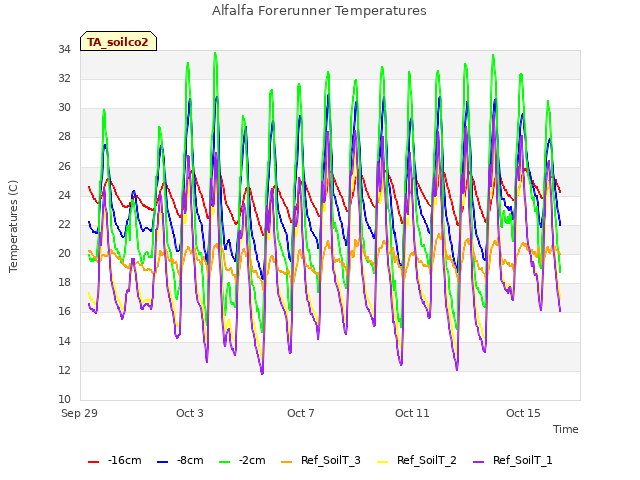Click the Sep 29 x-axis tick label

pyautogui.click(x=79, y=413)
